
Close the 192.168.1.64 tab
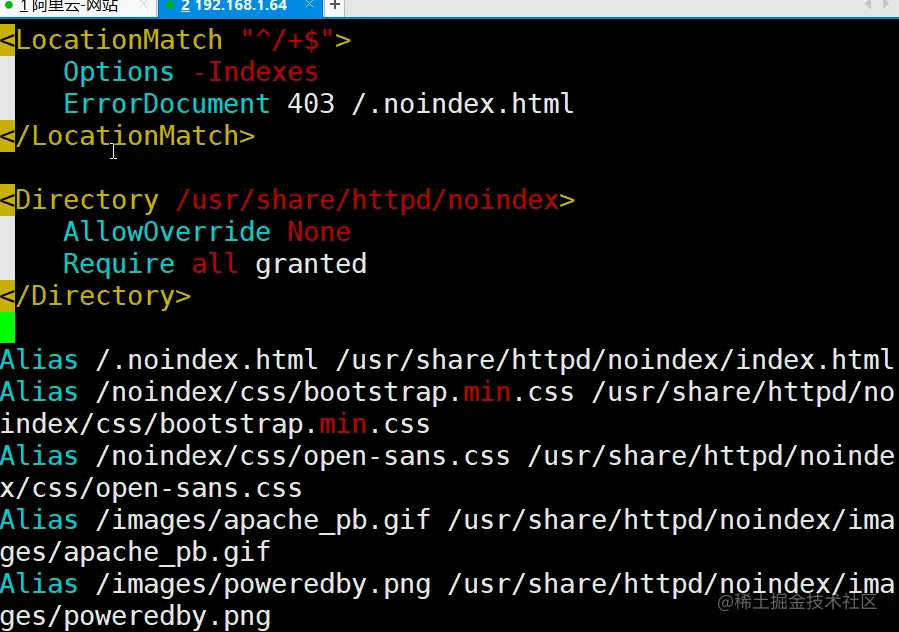coord(310,5)
